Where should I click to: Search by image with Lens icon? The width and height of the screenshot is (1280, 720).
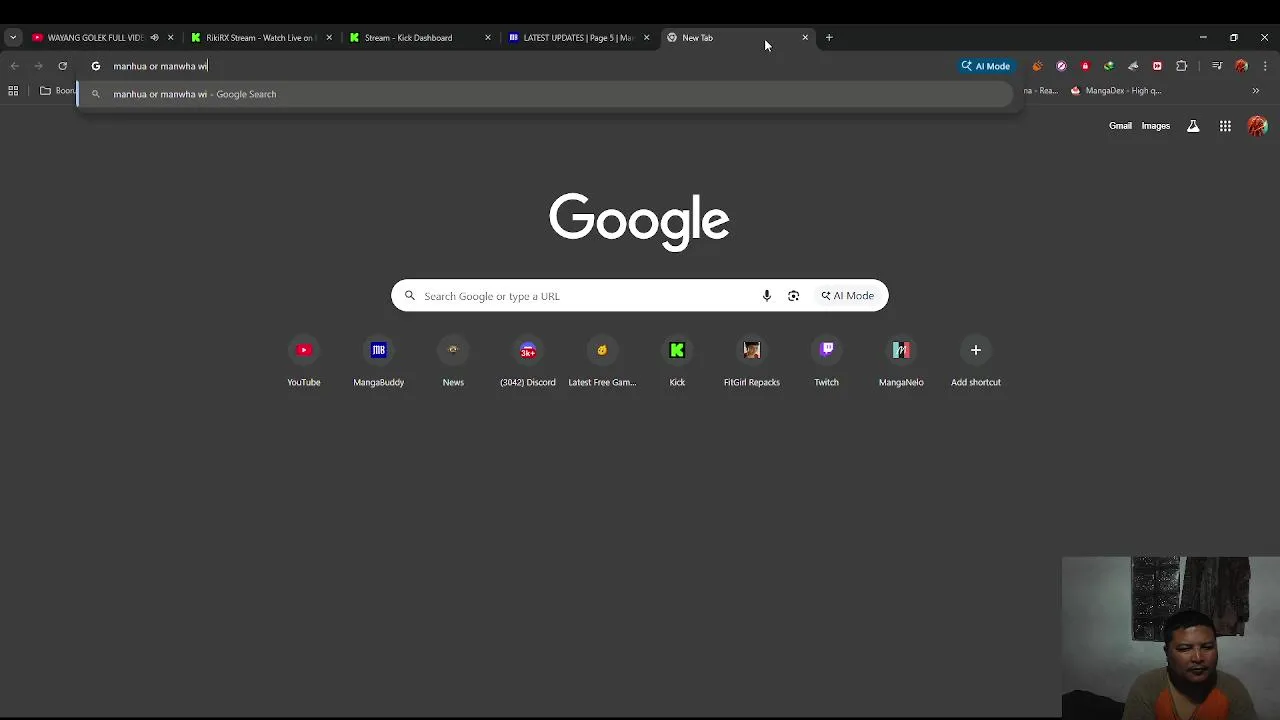793,296
